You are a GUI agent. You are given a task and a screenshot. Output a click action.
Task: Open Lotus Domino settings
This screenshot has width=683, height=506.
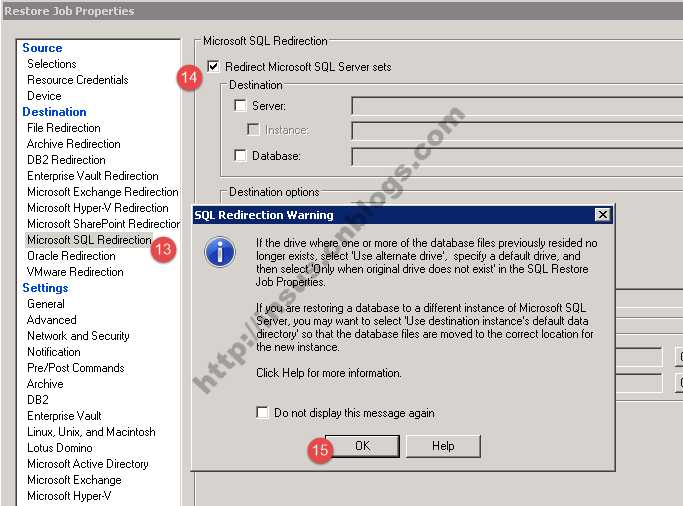60,448
